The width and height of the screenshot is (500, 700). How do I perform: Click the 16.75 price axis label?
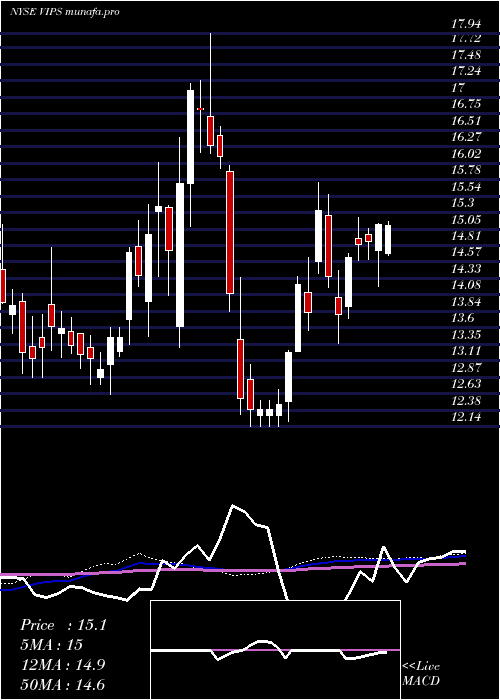[466, 104]
